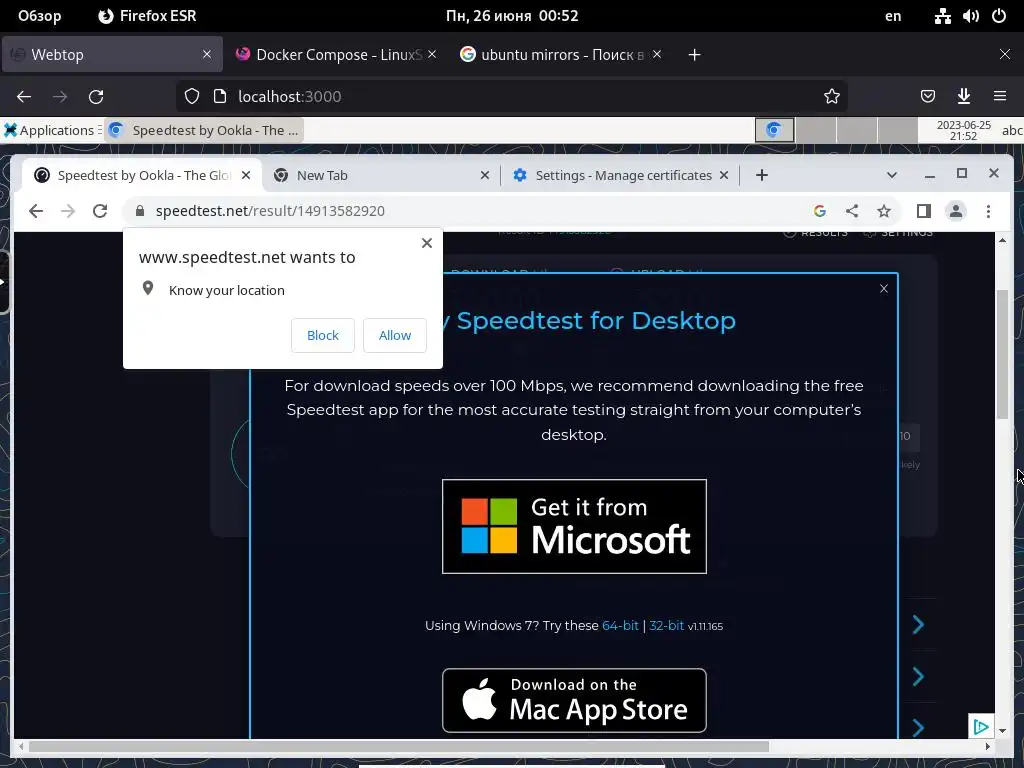The height and width of the screenshot is (768, 1024).
Task: Click Download on the Mac App Store badge
Action: click(574, 700)
